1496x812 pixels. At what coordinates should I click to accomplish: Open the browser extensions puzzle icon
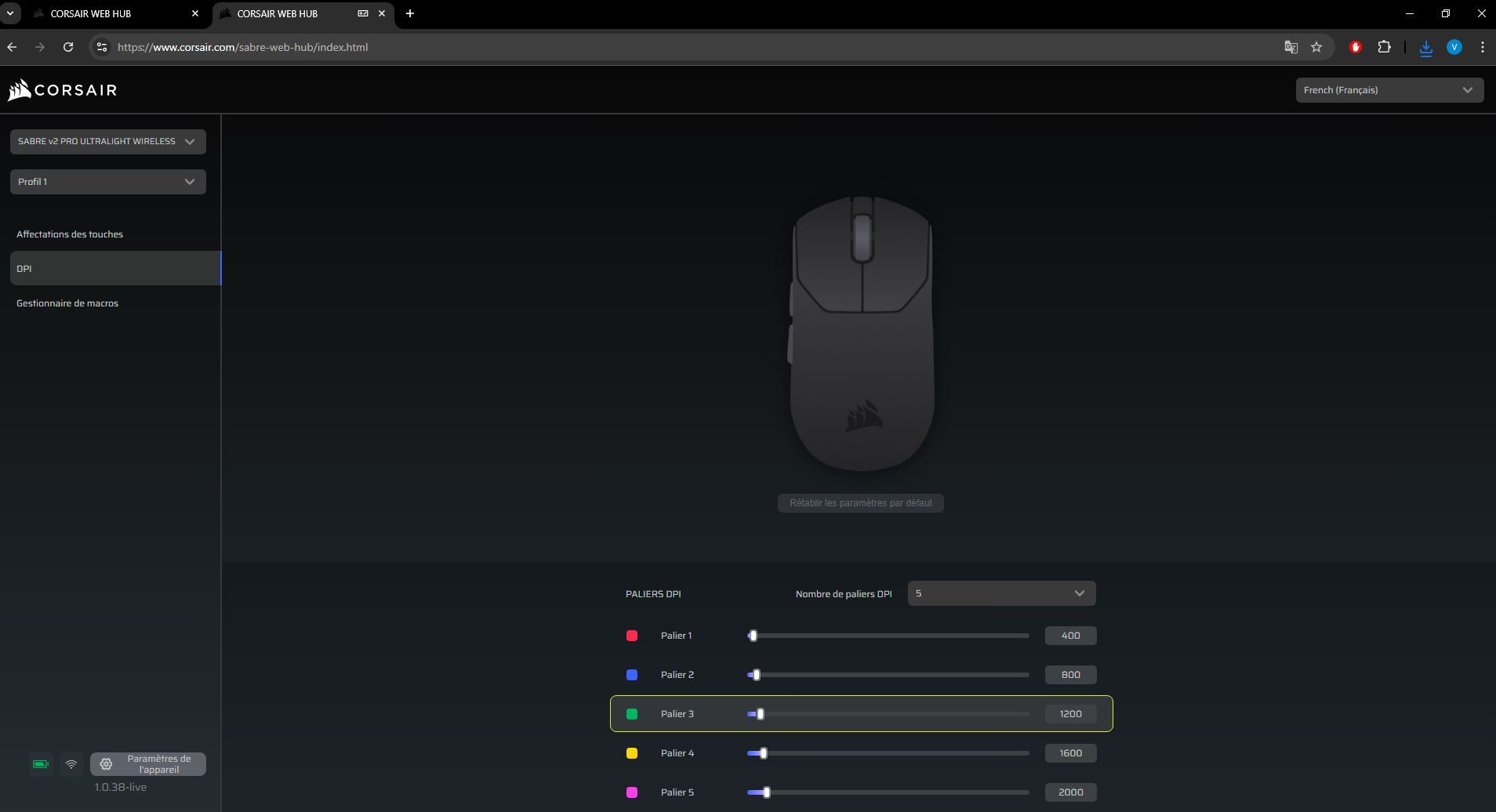pos(1385,47)
